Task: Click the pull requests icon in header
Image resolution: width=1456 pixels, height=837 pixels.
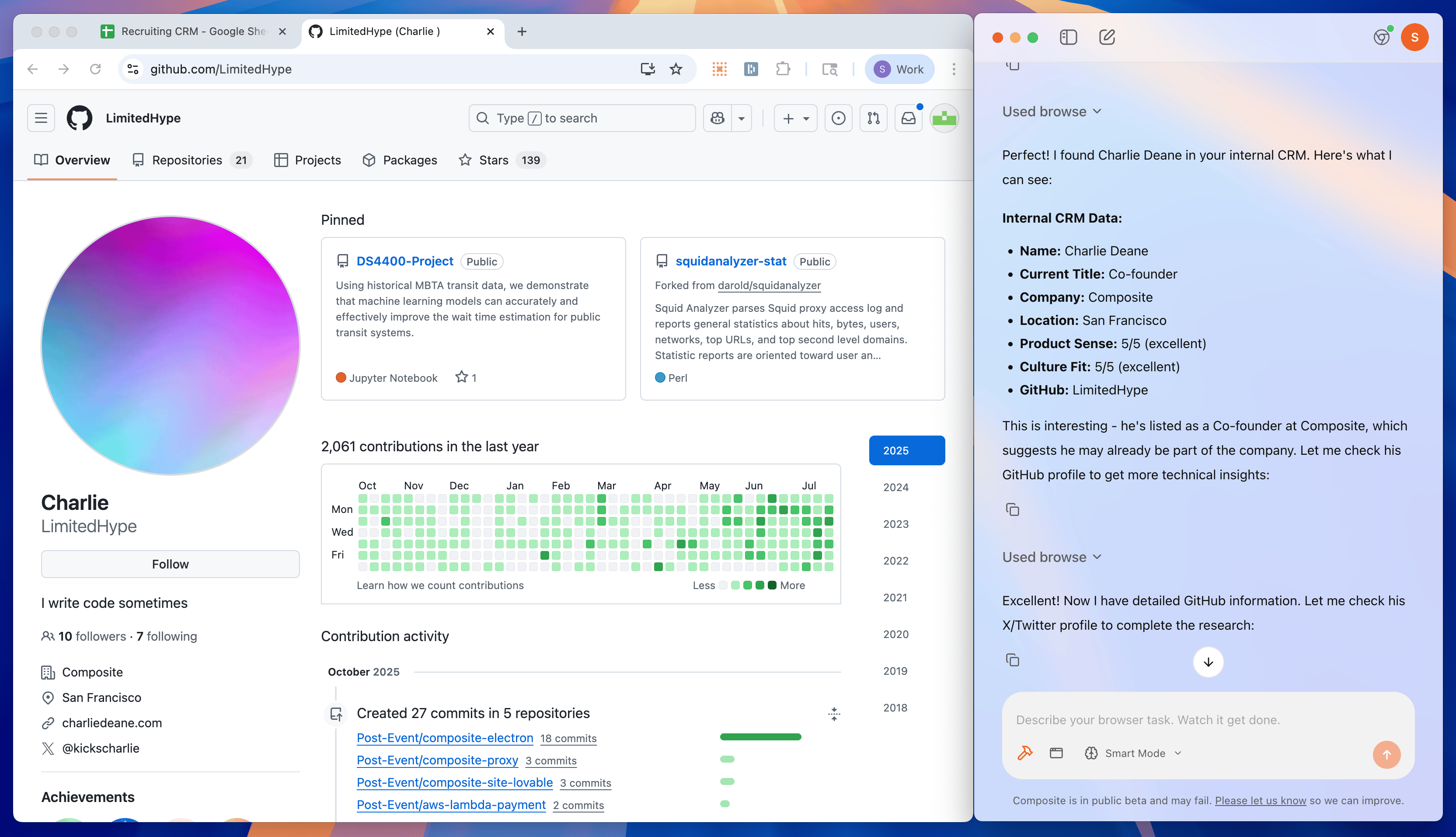Action: pyautogui.click(x=873, y=118)
